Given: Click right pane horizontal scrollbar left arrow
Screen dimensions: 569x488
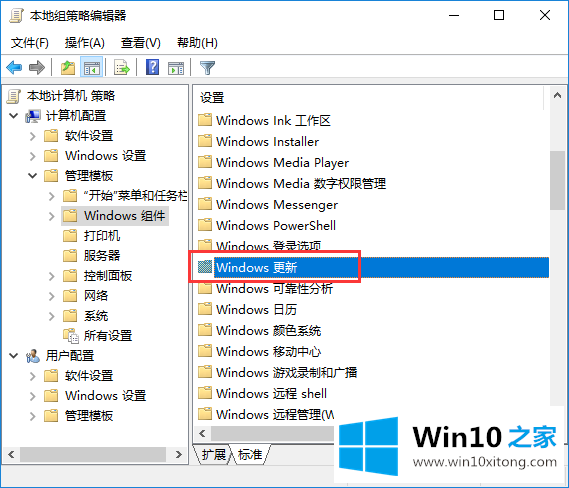Looking at the screenshot, I should 202,433.
